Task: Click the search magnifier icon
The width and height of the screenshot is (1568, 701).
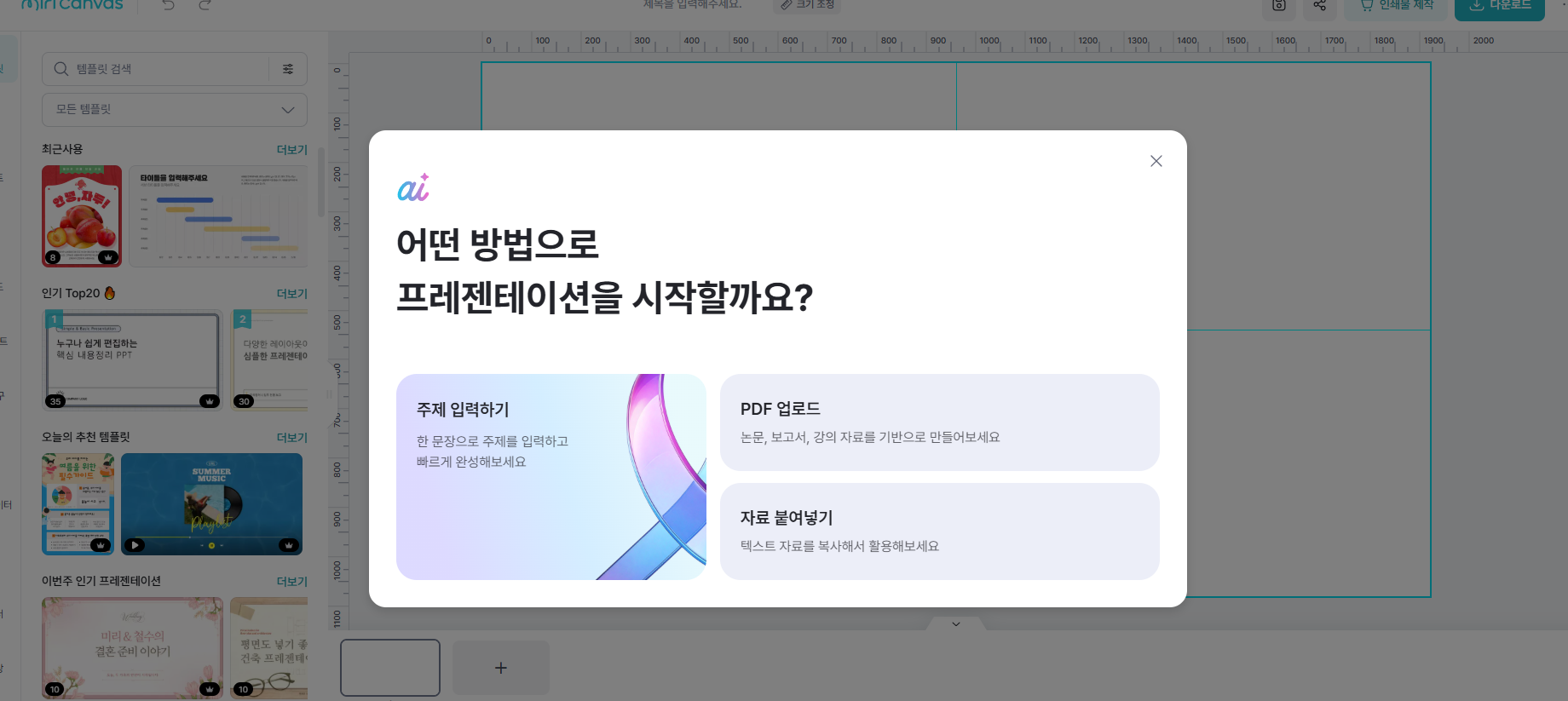Action: click(61, 69)
